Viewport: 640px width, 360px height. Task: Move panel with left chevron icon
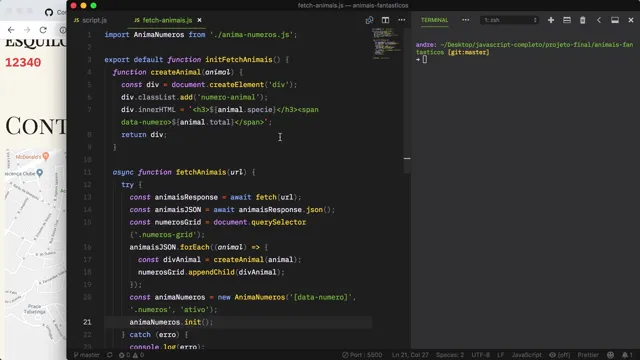(599, 20)
